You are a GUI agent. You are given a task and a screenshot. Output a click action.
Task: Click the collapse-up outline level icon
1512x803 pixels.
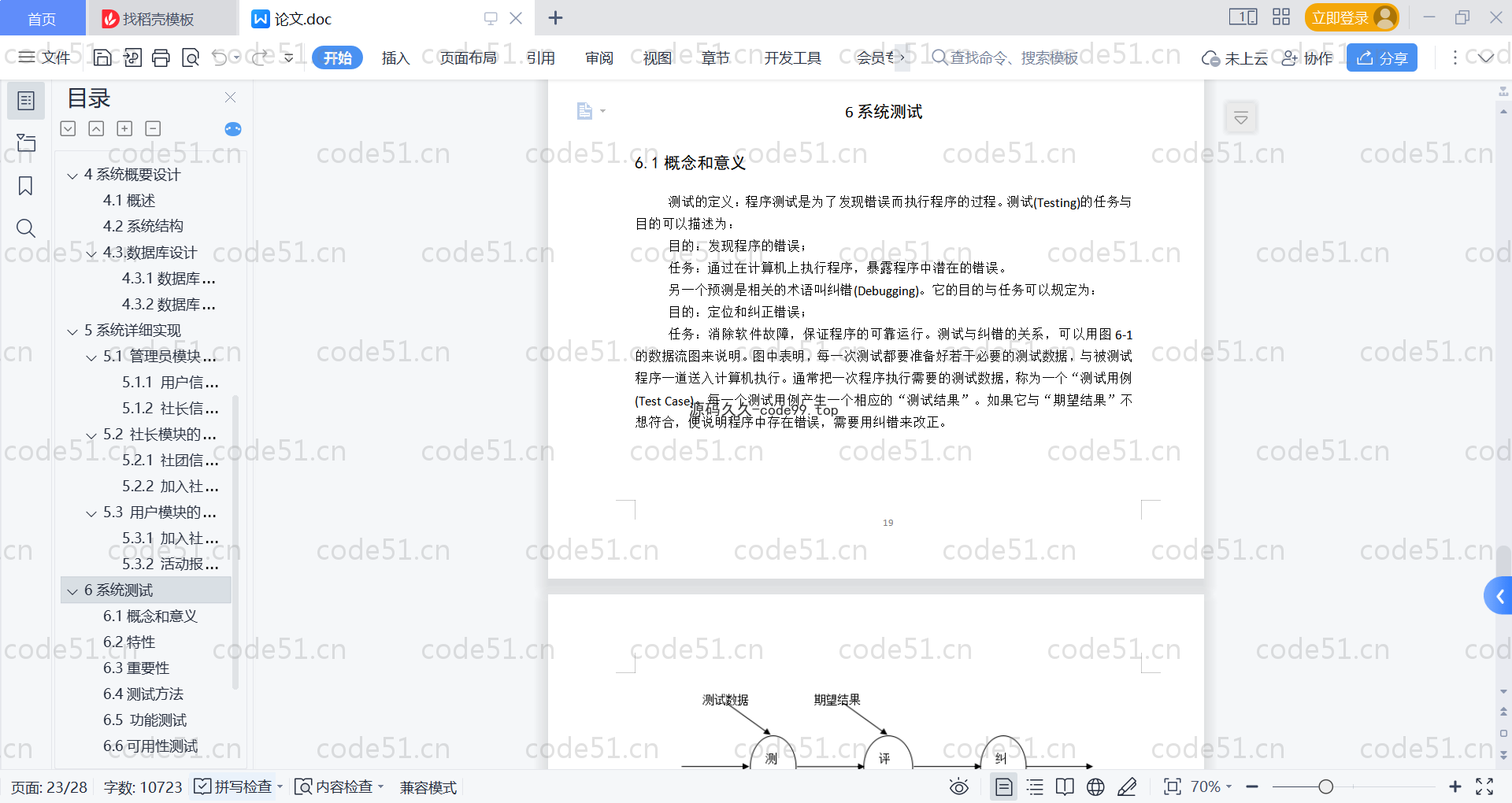pyautogui.click(x=96, y=128)
